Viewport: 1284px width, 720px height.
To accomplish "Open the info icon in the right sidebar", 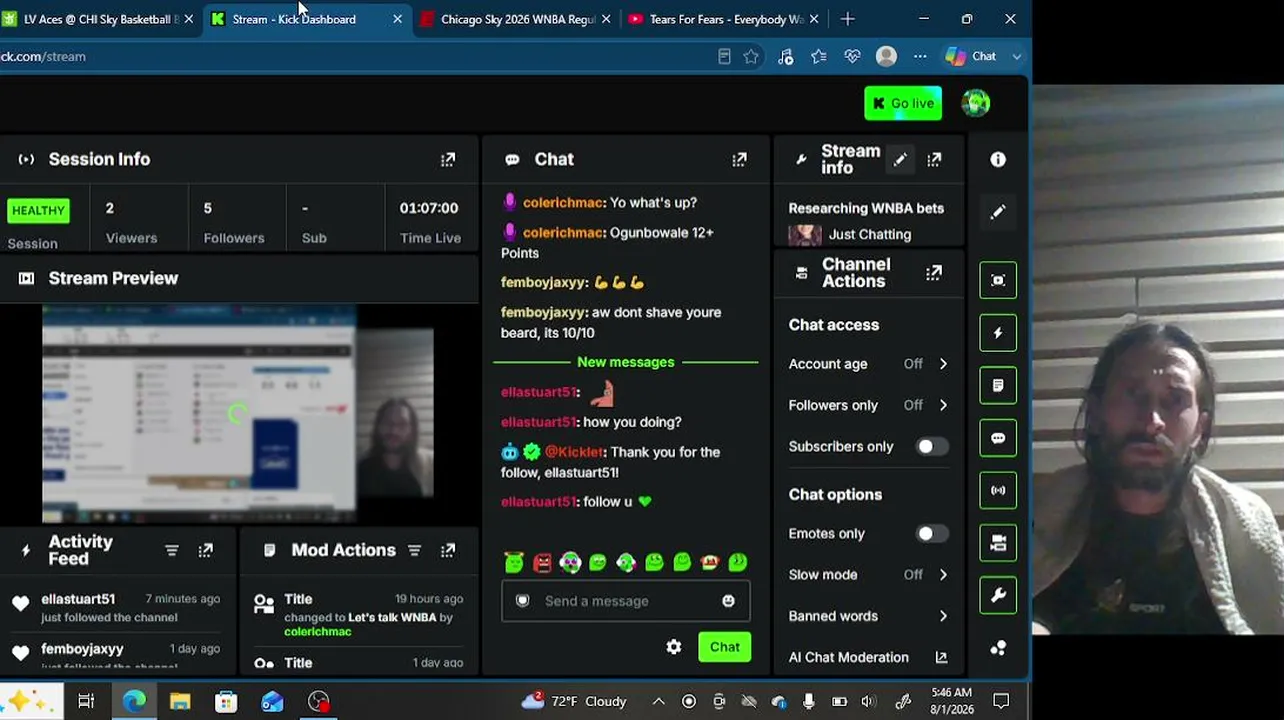I will [x=998, y=160].
